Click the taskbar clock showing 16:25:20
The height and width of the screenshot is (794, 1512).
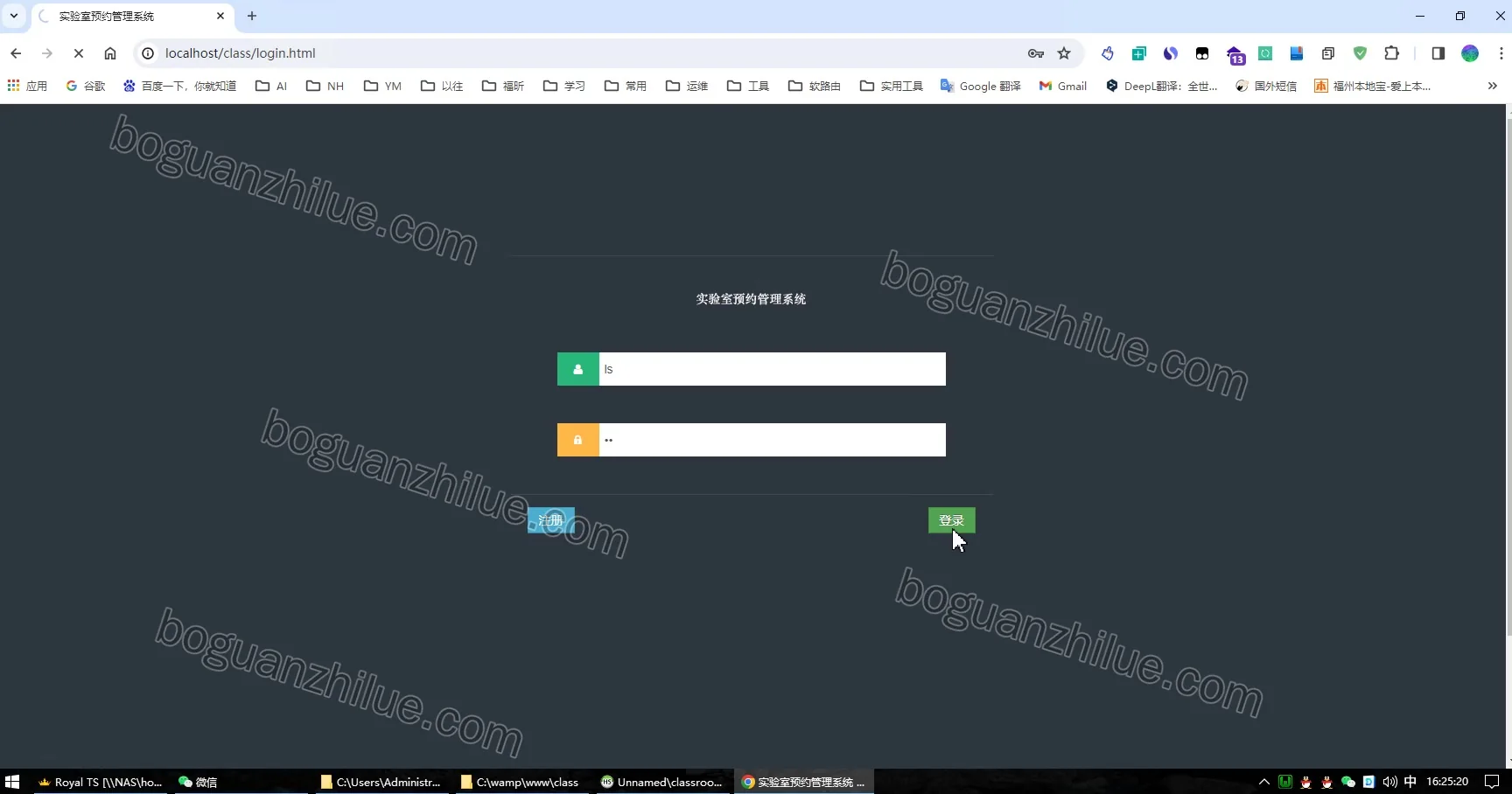tap(1447, 782)
